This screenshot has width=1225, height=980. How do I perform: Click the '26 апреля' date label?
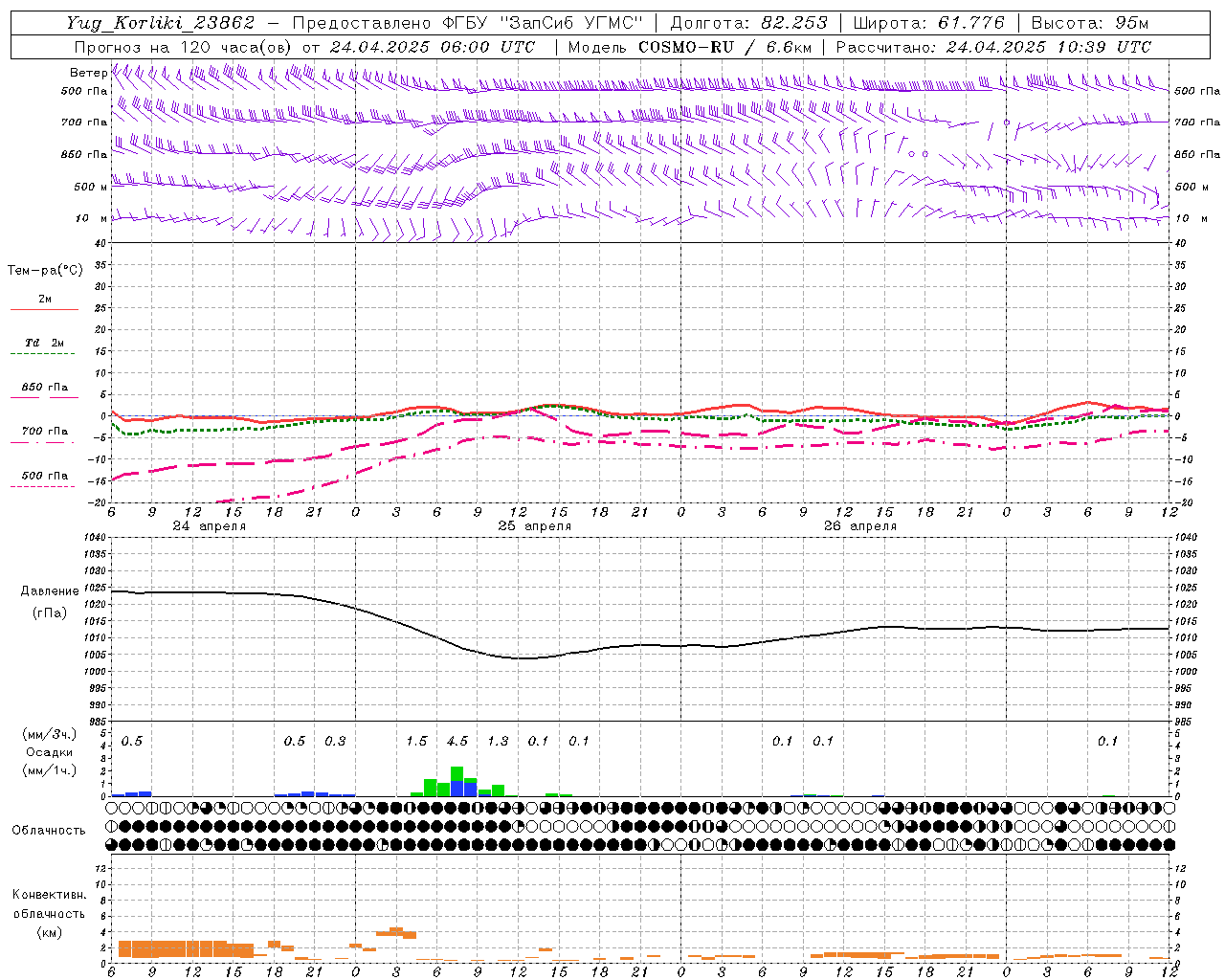(x=859, y=526)
